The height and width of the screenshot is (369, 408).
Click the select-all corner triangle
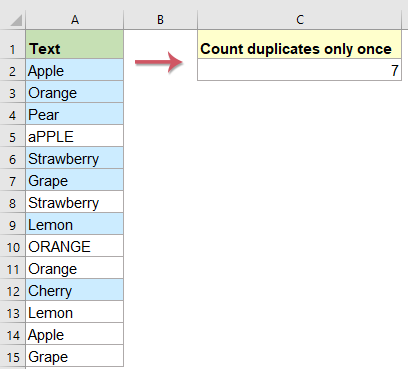16,20
